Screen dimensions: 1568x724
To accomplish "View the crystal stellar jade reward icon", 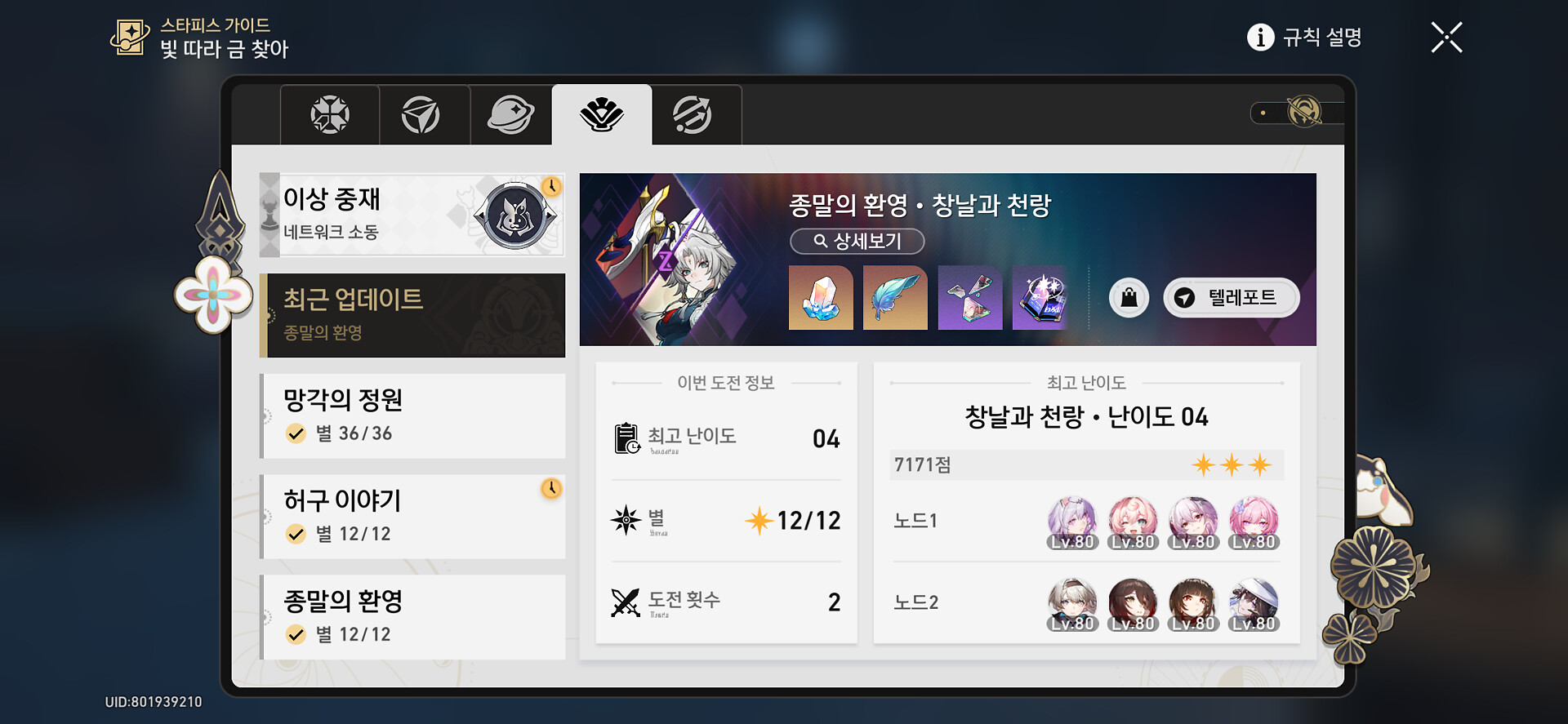I will pyautogui.click(x=821, y=298).
